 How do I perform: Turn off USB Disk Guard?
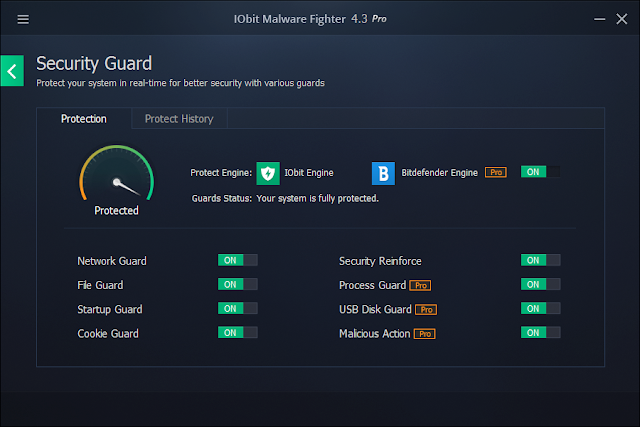tap(540, 309)
